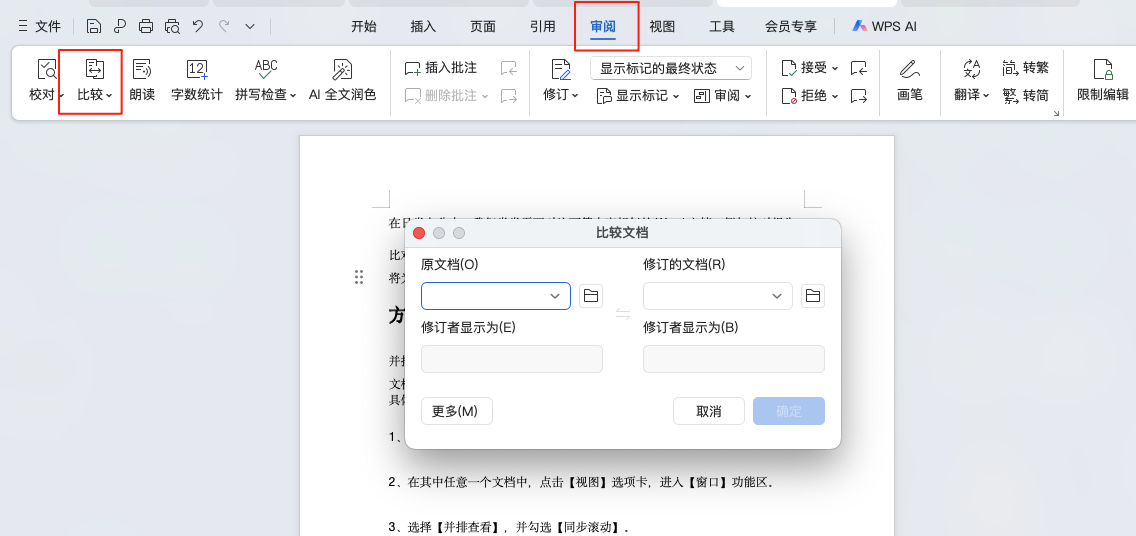Open 字数统计 word count
Screen dimensions: 1136x536
coord(197,80)
